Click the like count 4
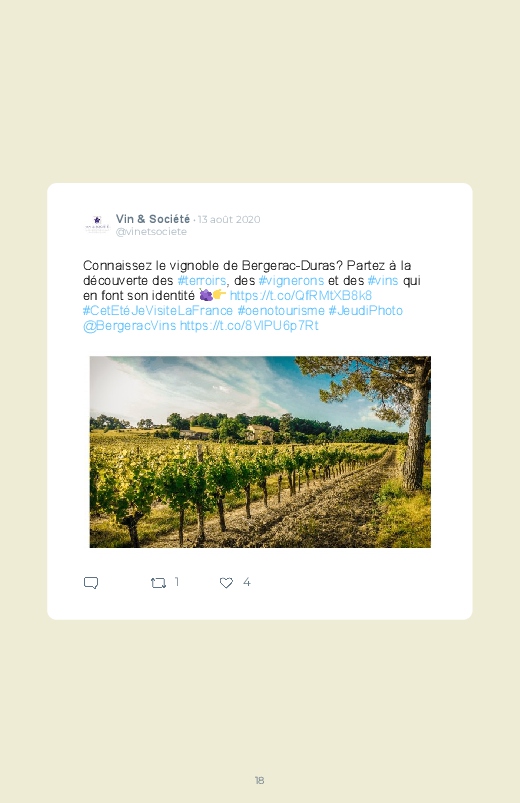520x803 pixels. [x=246, y=582]
